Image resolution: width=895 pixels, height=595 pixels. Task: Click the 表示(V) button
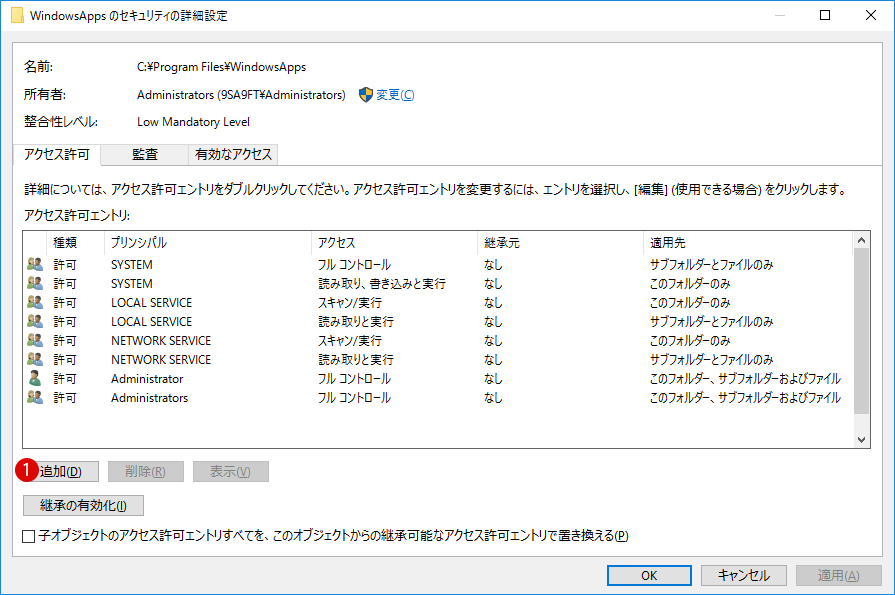point(231,472)
